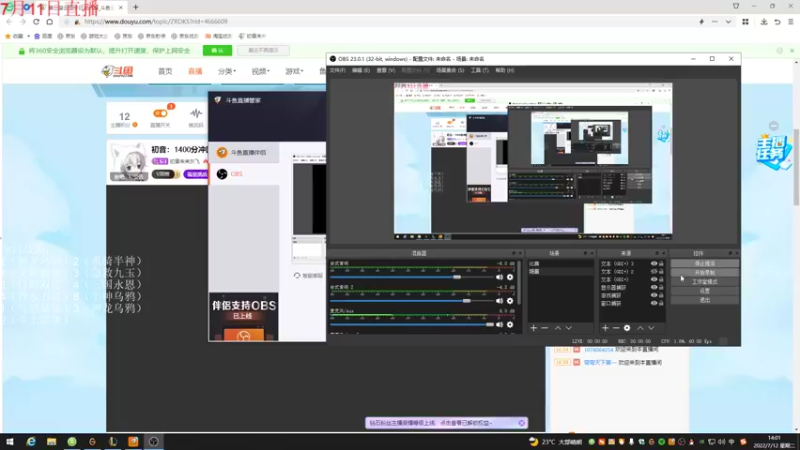The height and width of the screenshot is (450, 800).
Task: Open the 帮助(H) menu in OBS
Action: (505, 70)
